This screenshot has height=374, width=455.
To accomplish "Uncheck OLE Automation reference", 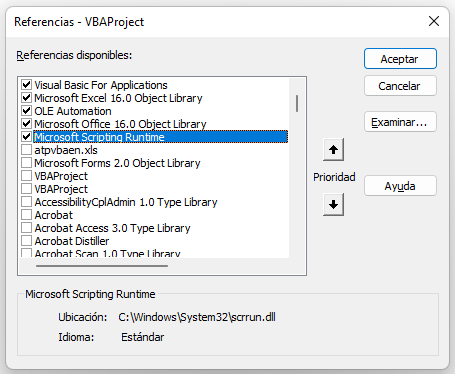I will click(x=26, y=111).
